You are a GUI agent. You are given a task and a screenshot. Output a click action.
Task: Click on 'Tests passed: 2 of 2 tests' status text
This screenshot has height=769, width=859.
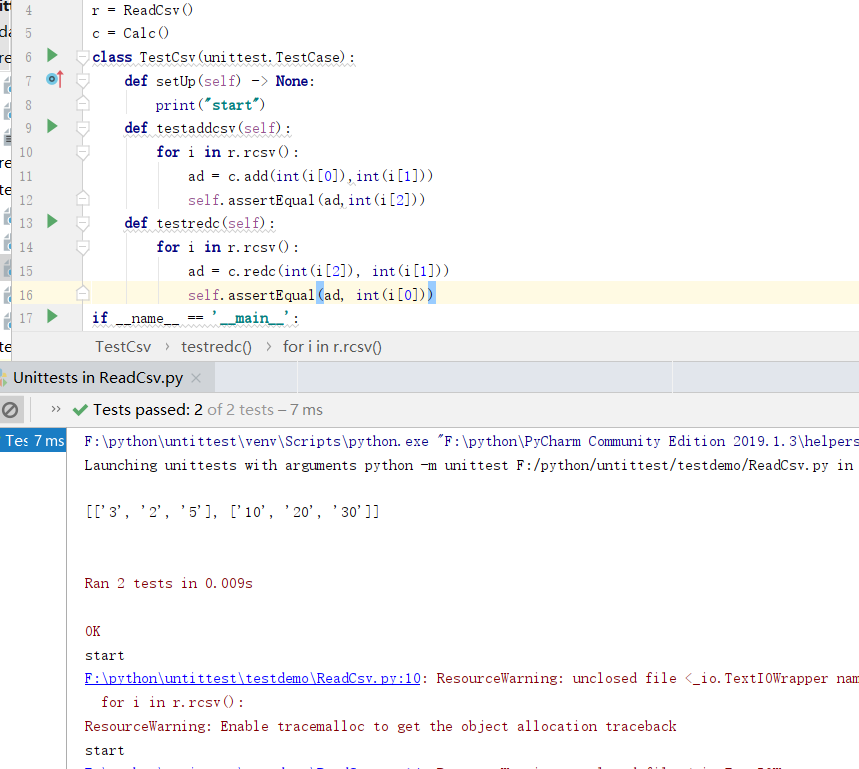(x=183, y=410)
